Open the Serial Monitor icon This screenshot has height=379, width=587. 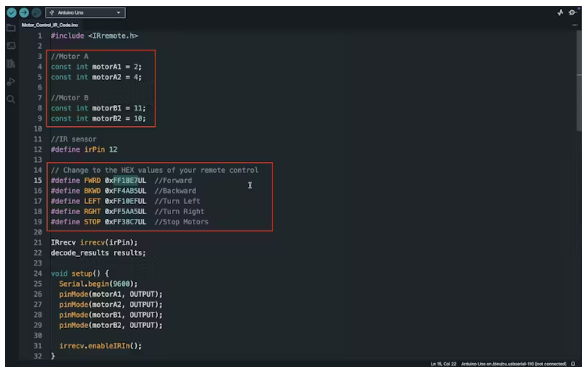pyautogui.click(x=572, y=13)
